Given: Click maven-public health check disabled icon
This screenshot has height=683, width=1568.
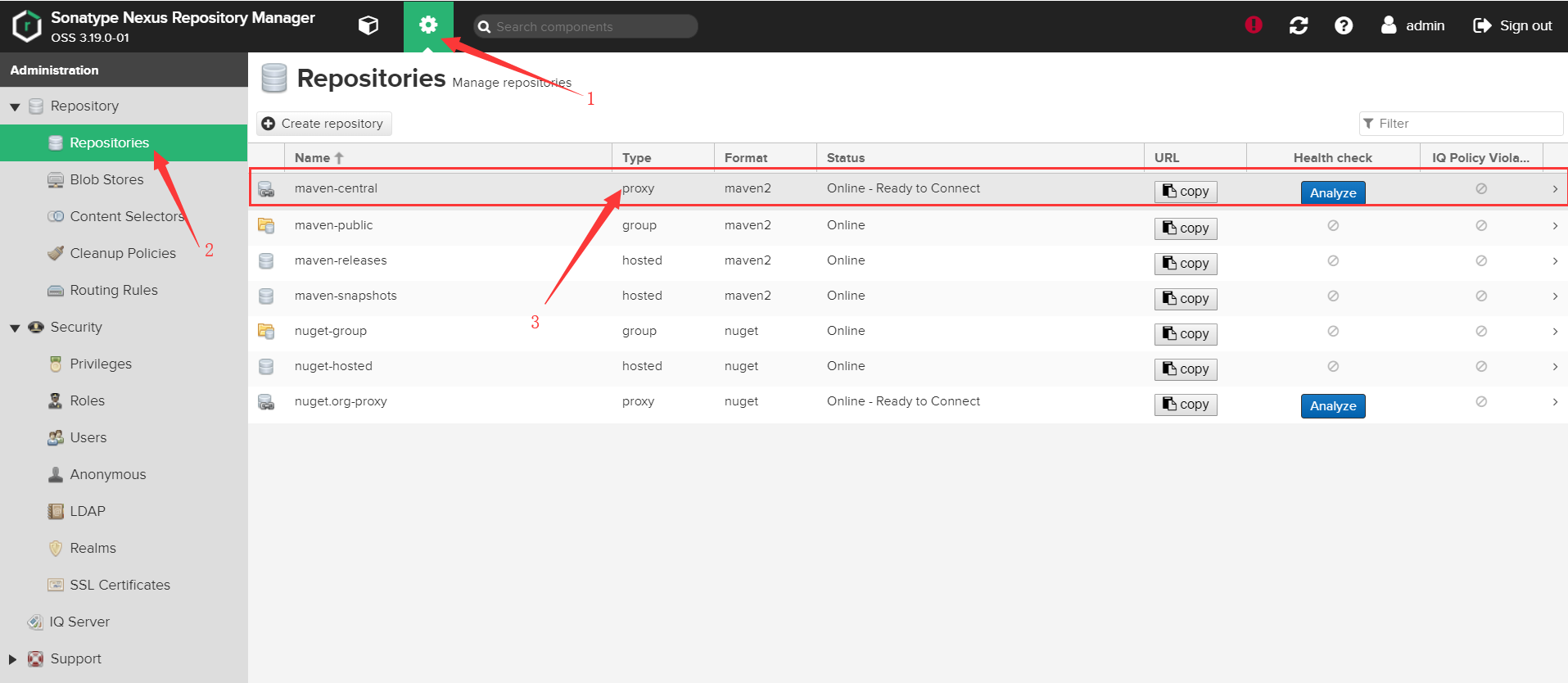Looking at the screenshot, I should (1333, 225).
